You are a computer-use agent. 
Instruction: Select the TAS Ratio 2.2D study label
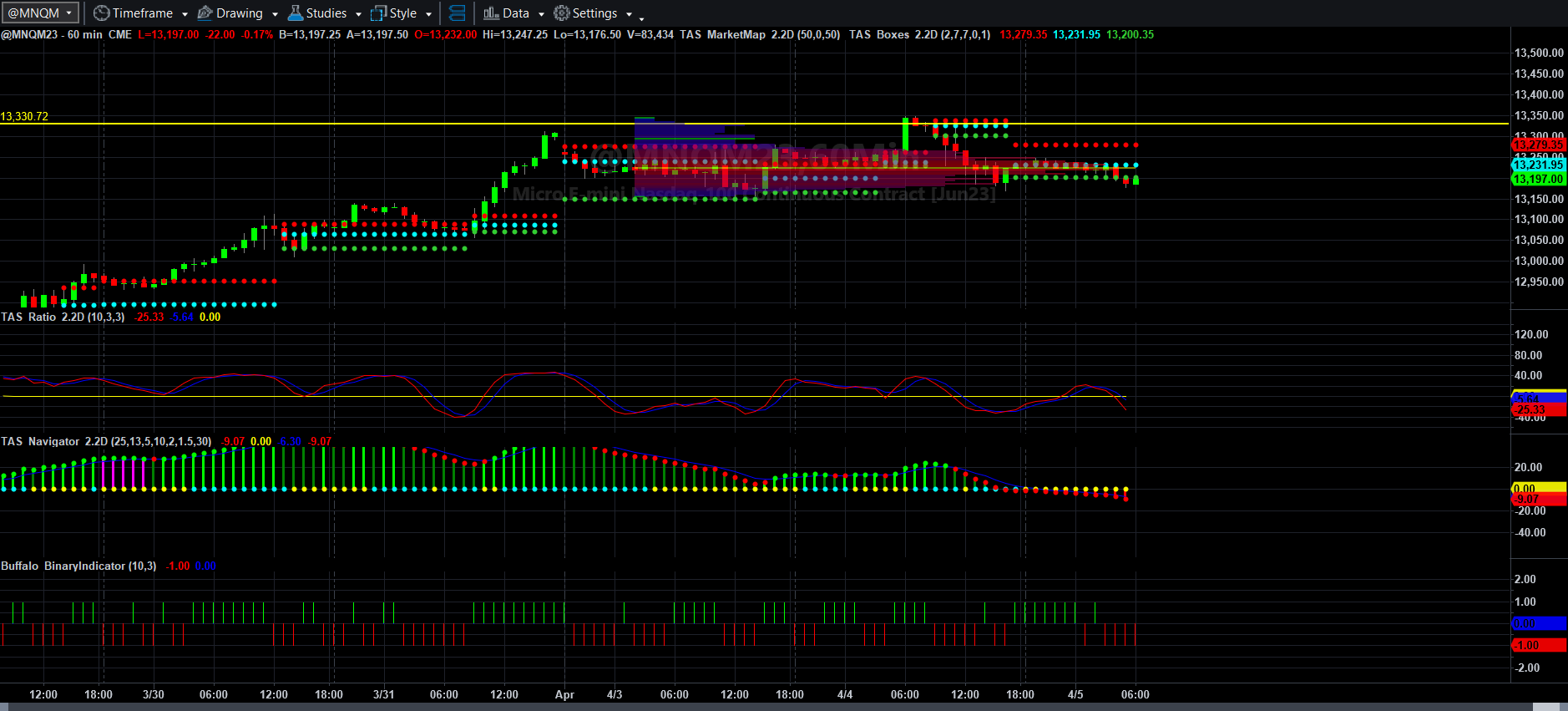(x=63, y=317)
